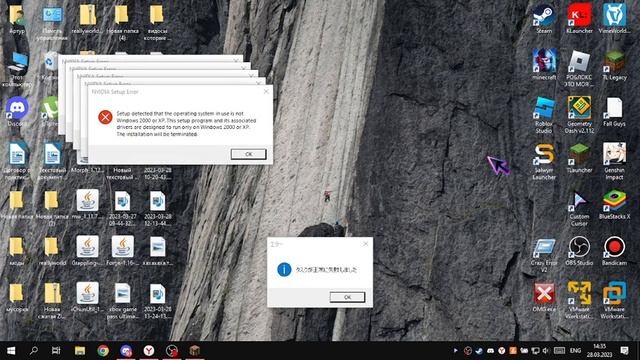
Task: Select the minecraft desktop shortcut
Action: tap(544, 65)
